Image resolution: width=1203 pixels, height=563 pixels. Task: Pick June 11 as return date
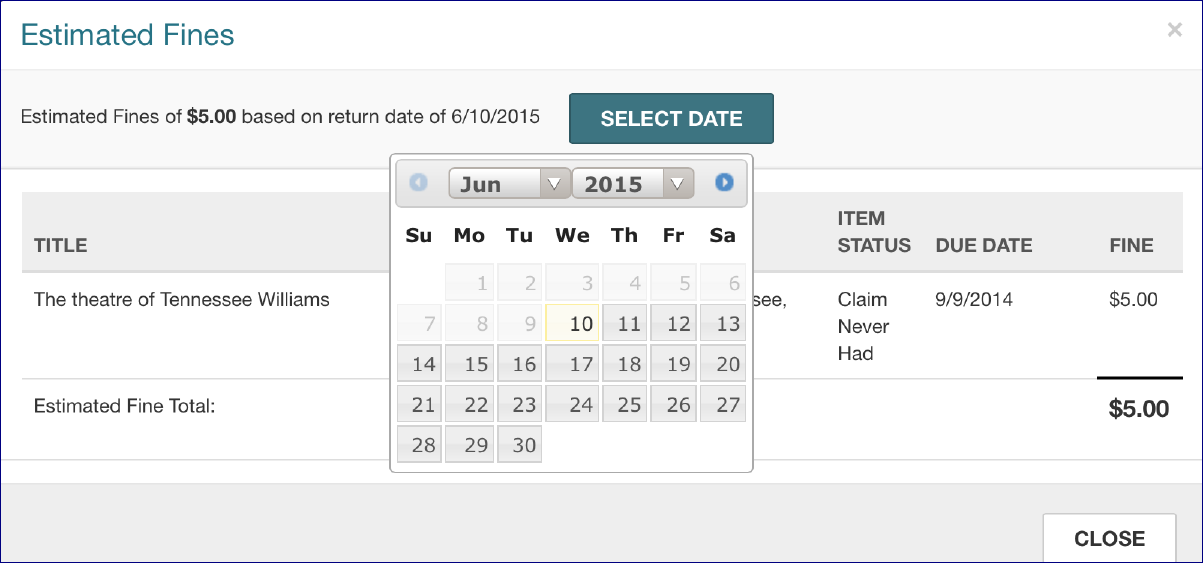pyautogui.click(x=625, y=324)
